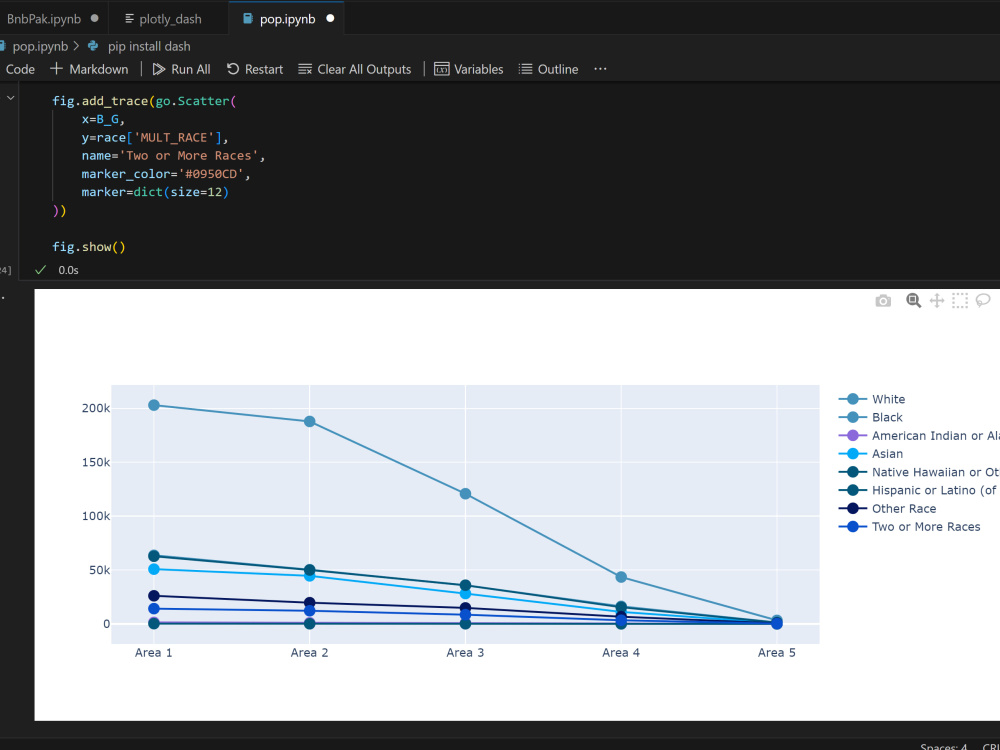This screenshot has width=1000, height=750.
Task: Open the notebook Outline
Action: point(548,69)
